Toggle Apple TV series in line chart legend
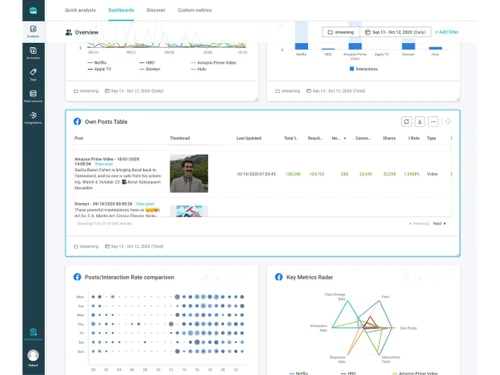Screen dimensions: 500x375 pyautogui.click(x=100, y=69)
